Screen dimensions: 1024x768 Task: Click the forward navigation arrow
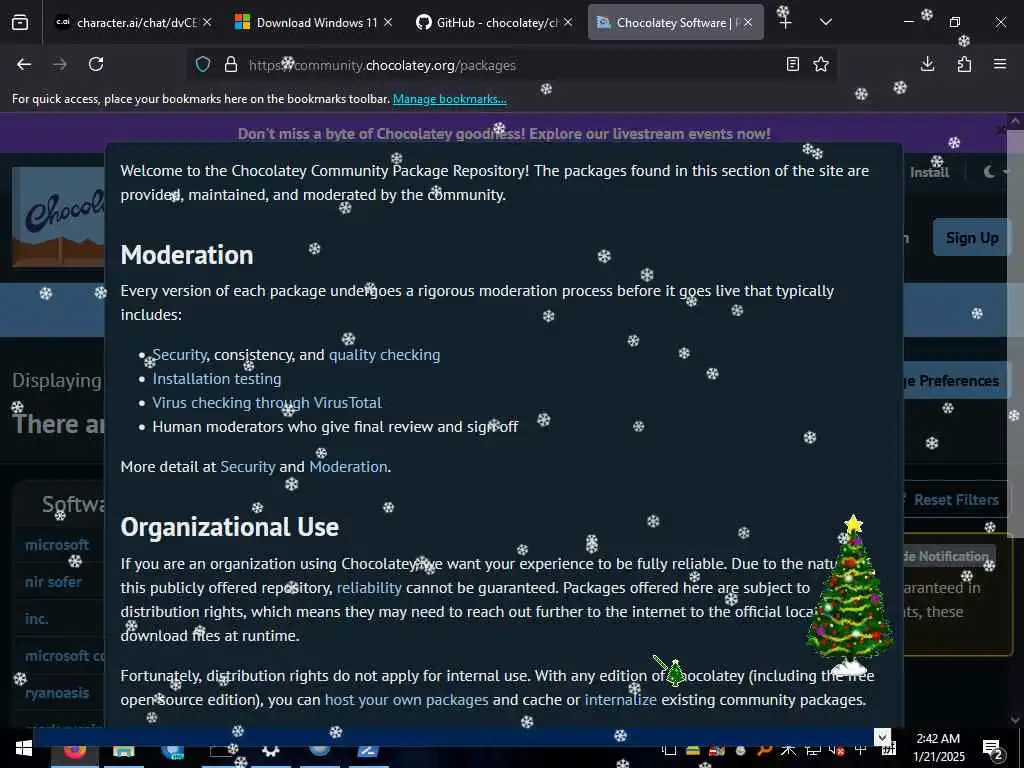[60, 64]
